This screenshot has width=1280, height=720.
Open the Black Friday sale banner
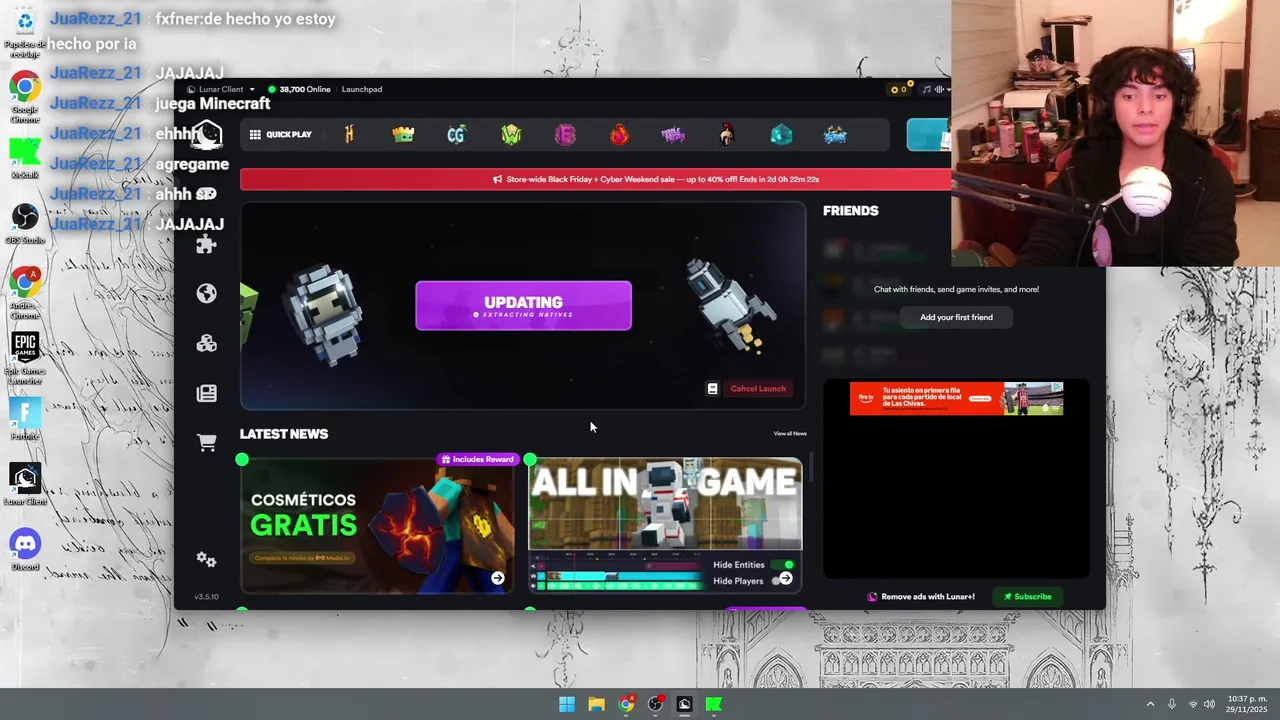click(595, 179)
